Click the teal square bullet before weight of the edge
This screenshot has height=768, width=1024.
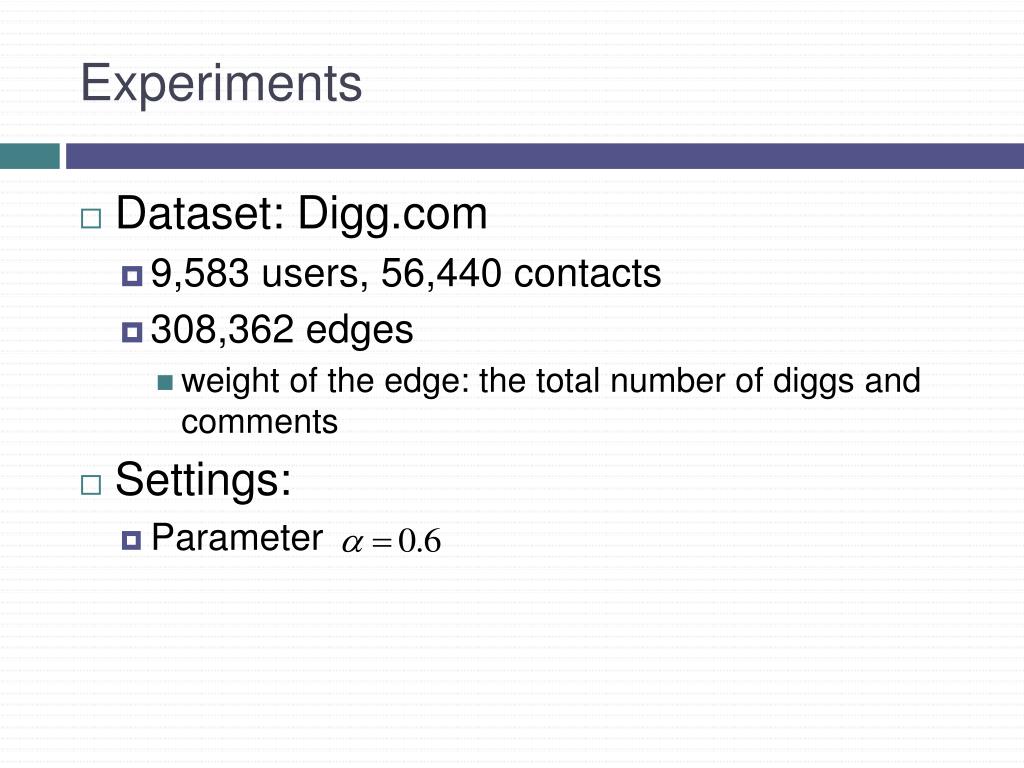click(165, 382)
